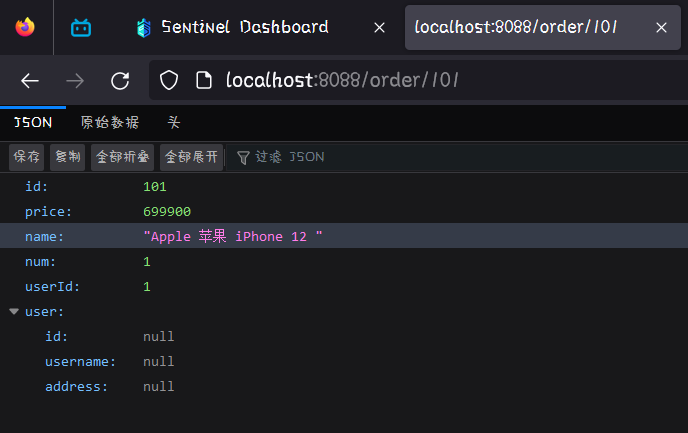Viewport: 688px width, 433px height.
Task: Select the price value 699900
Action: pyautogui.click(x=167, y=211)
